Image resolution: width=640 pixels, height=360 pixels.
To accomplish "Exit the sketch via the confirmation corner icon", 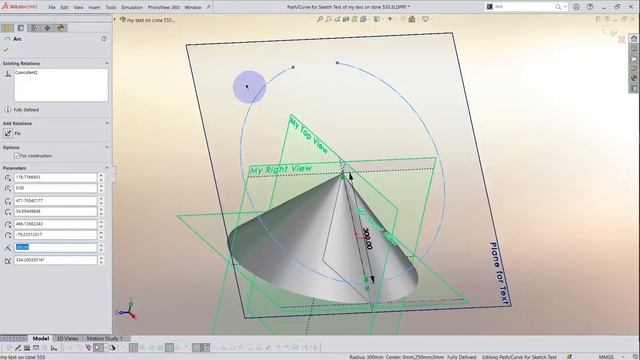I will 609,31.
